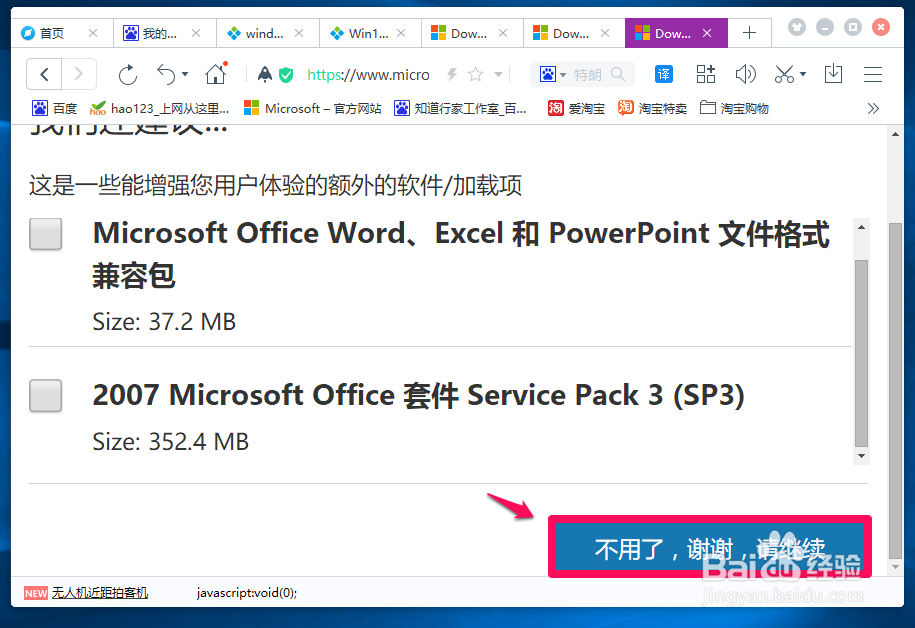Switch to the 首页 tab

coord(51,33)
